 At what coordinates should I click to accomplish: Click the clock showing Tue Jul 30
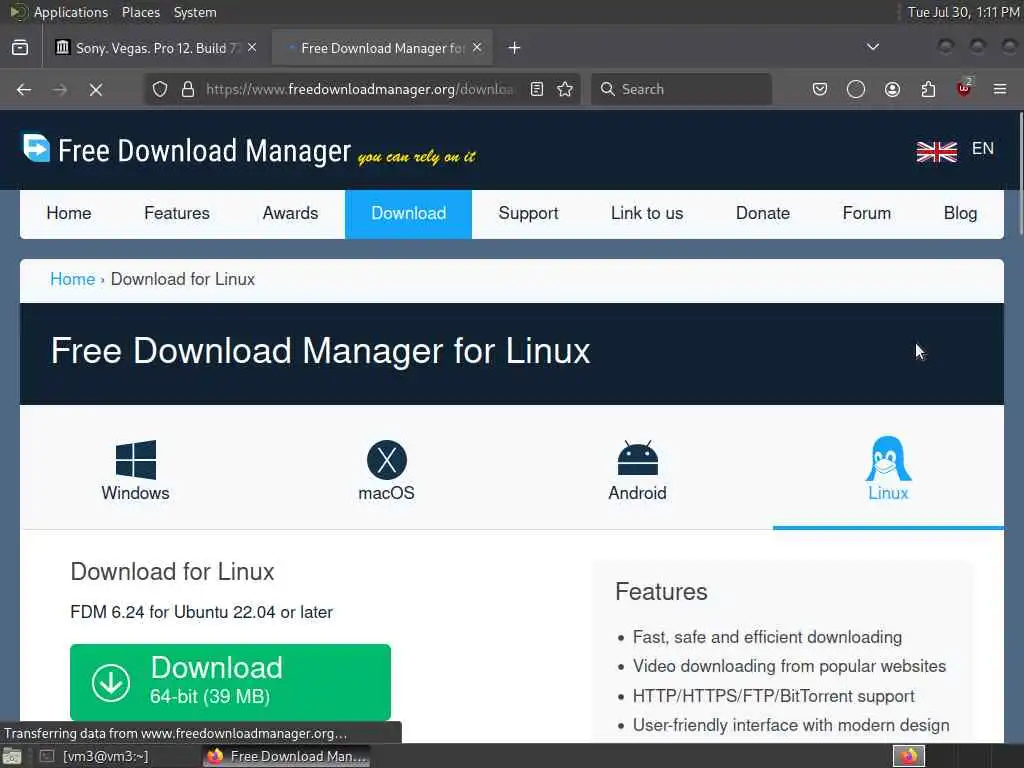coord(963,12)
